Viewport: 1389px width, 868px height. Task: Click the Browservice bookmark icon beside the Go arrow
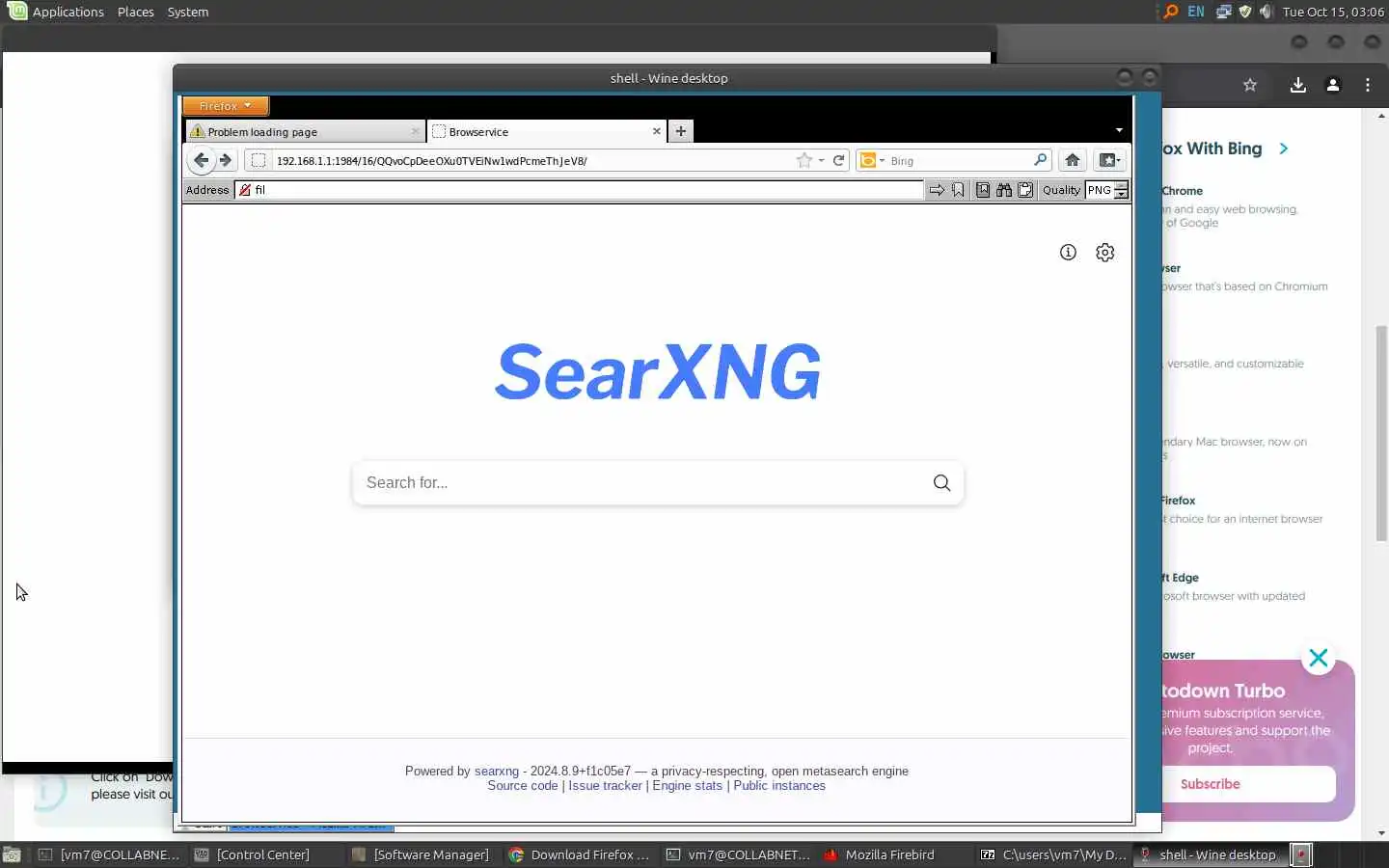958,190
